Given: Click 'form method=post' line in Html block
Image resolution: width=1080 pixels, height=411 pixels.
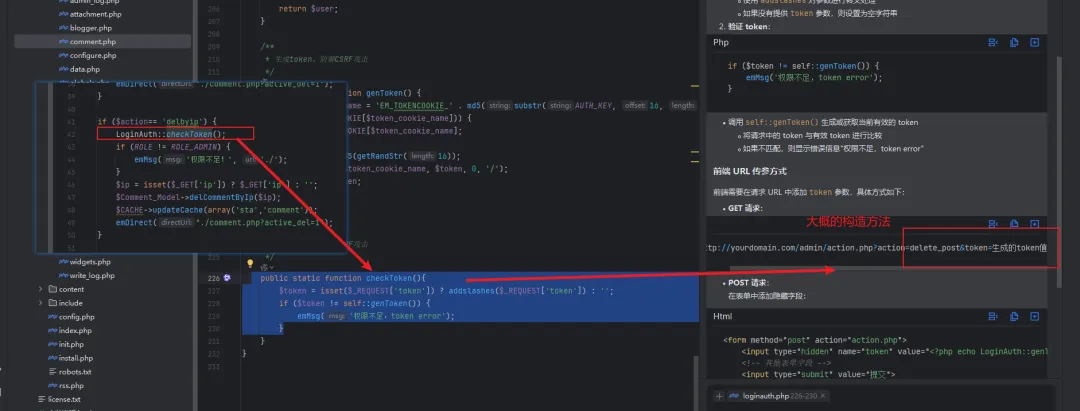Looking at the screenshot, I should (x=815, y=340).
